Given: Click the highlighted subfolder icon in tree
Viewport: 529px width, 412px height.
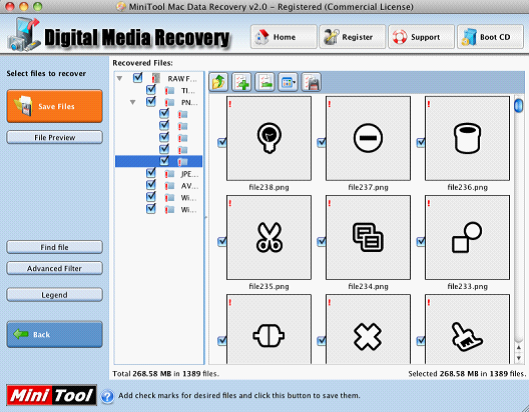Looking at the screenshot, I should 183,162.
